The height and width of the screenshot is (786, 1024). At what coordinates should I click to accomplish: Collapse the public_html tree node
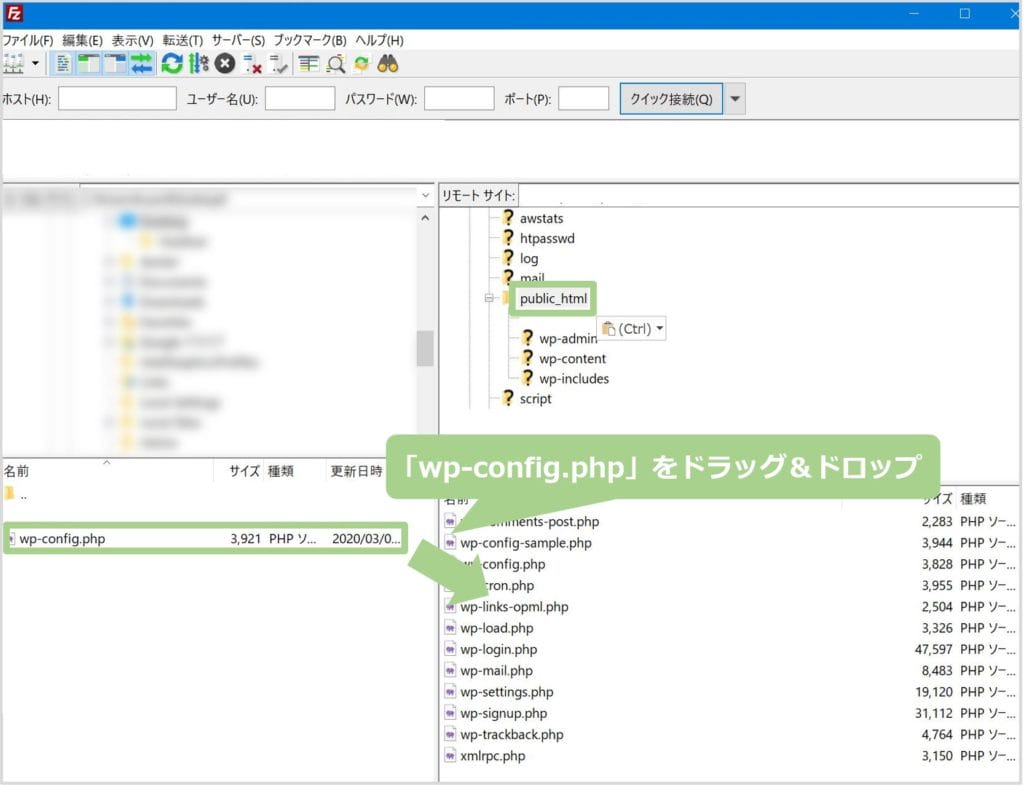(489, 298)
